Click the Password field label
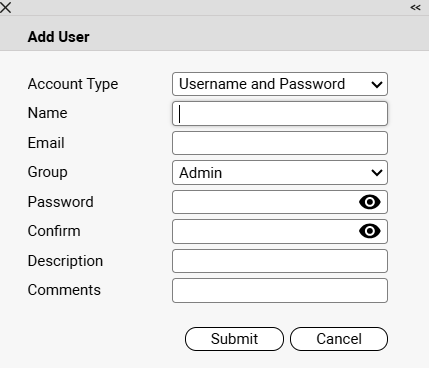 (61, 202)
